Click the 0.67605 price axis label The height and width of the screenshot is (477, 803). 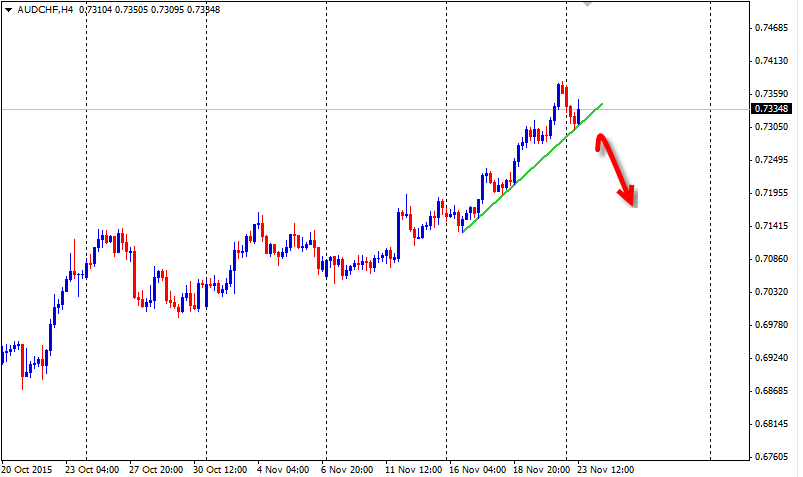pyautogui.click(x=772, y=457)
